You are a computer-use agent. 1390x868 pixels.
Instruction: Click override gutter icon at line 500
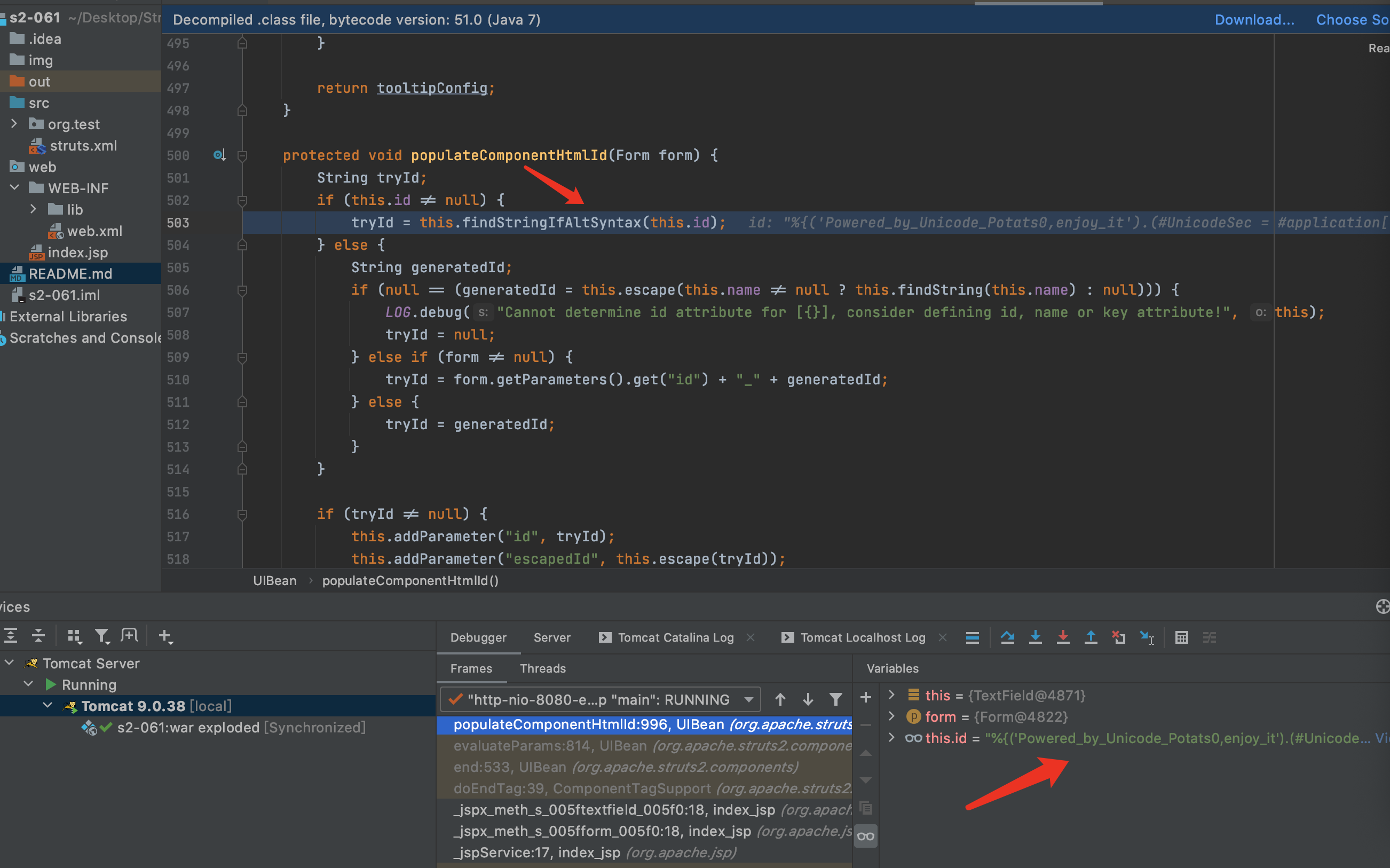point(219,155)
